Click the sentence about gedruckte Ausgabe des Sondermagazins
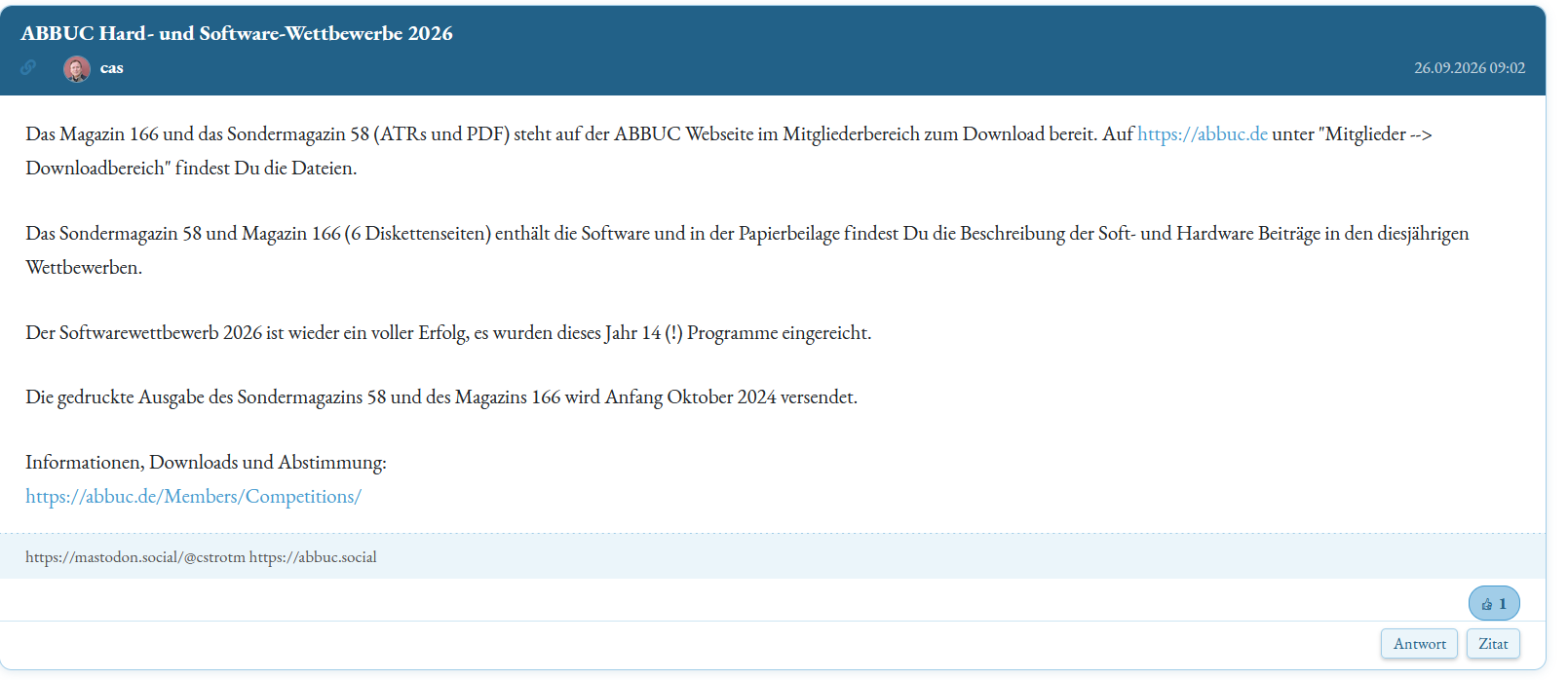The height and width of the screenshot is (680, 1568). [441, 397]
